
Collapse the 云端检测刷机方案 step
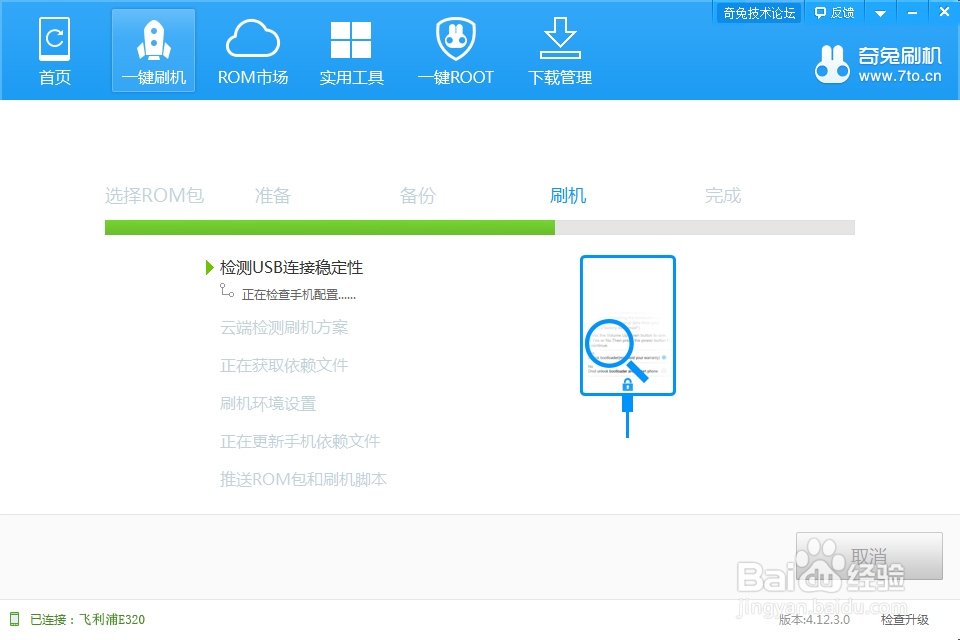(286, 327)
